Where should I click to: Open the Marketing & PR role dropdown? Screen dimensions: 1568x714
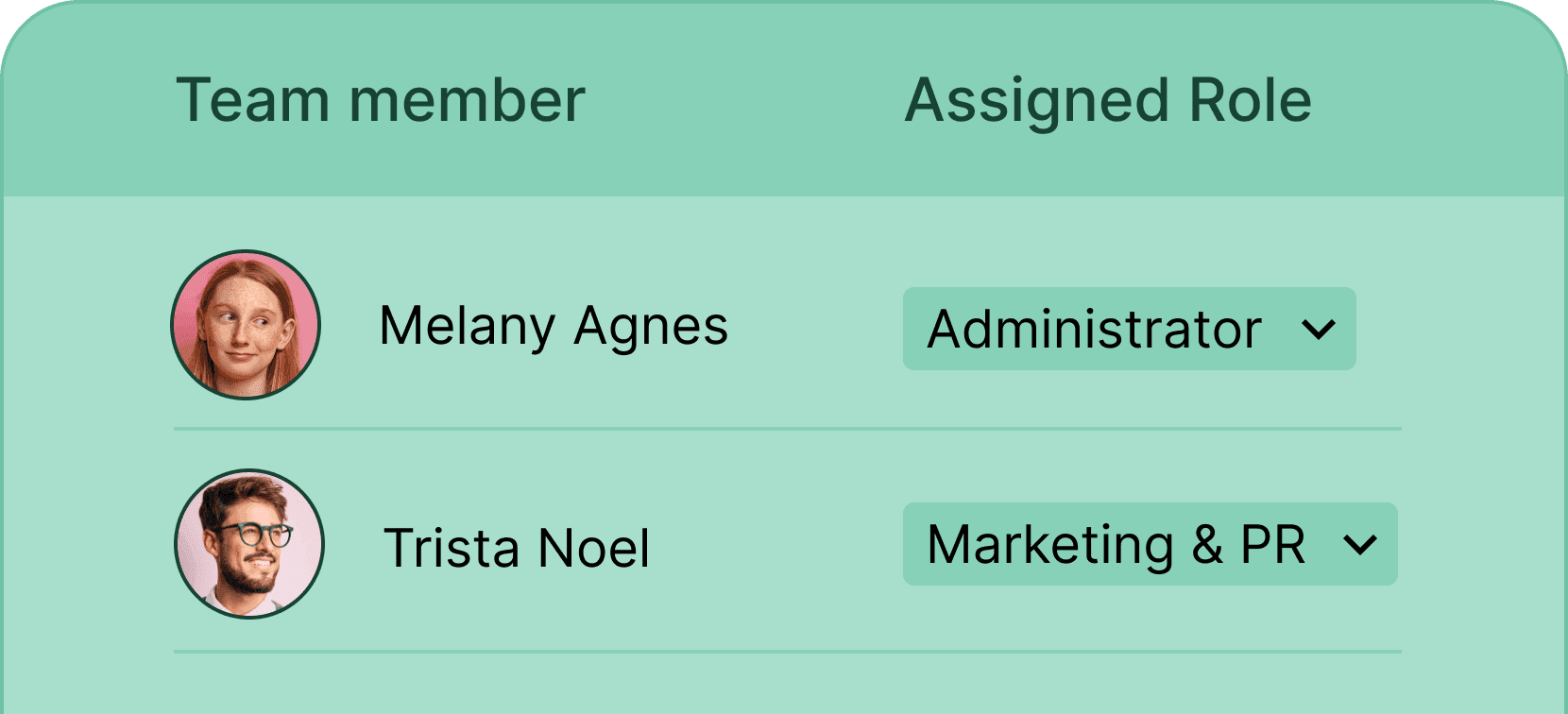point(1150,544)
